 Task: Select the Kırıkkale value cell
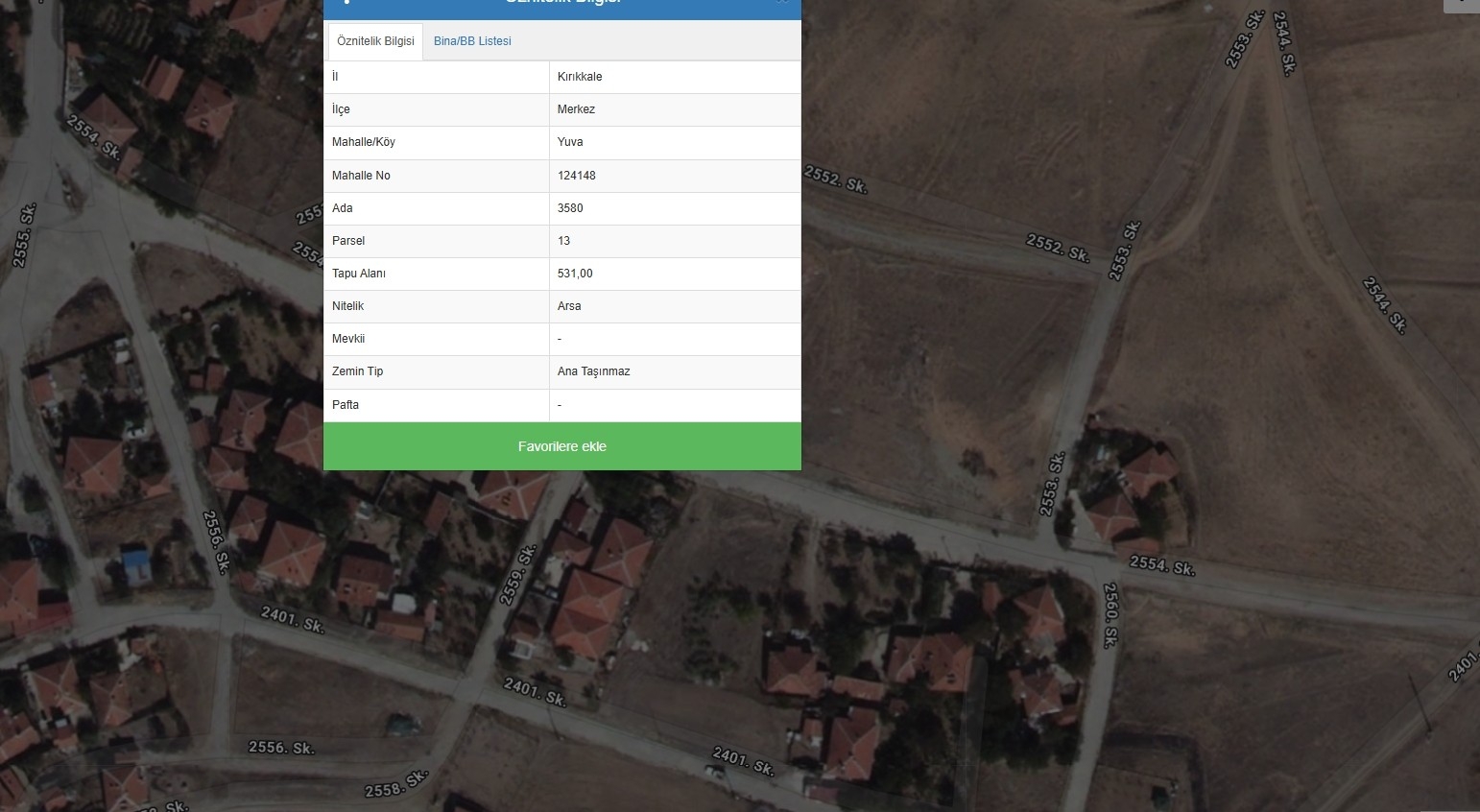tap(675, 77)
